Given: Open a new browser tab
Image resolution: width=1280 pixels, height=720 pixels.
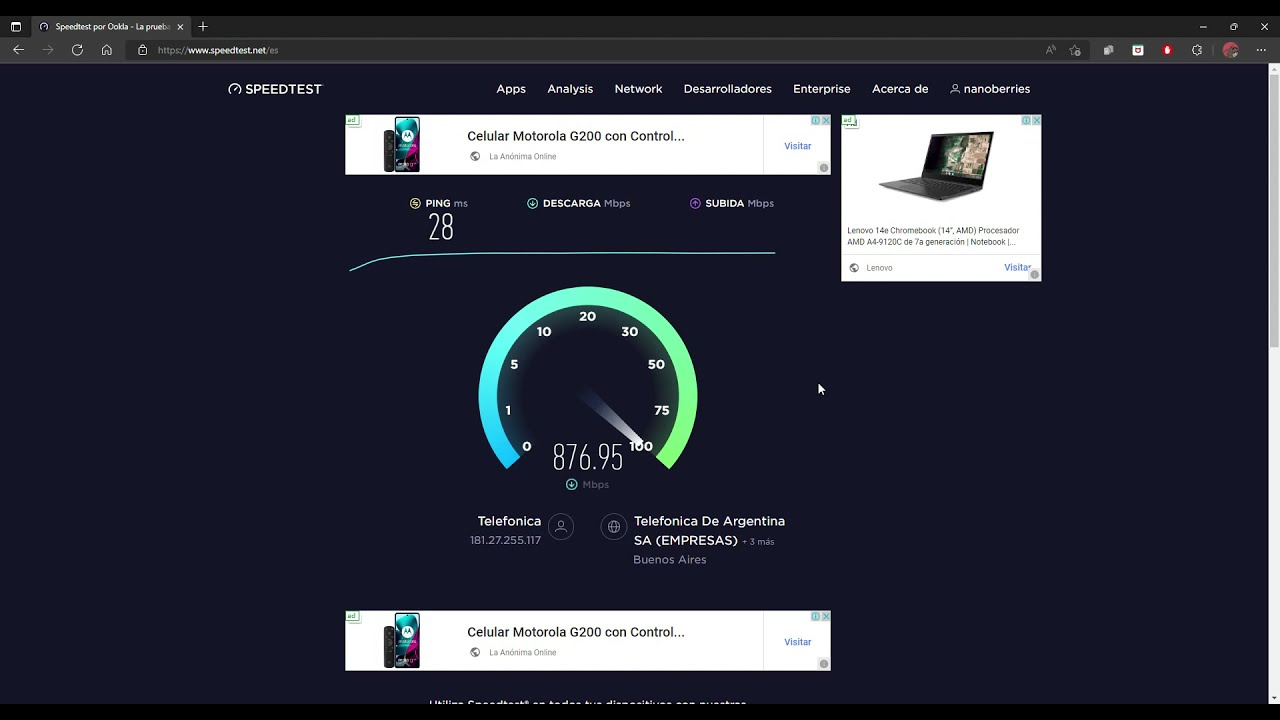Looking at the screenshot, I should [x=203, y=26].
